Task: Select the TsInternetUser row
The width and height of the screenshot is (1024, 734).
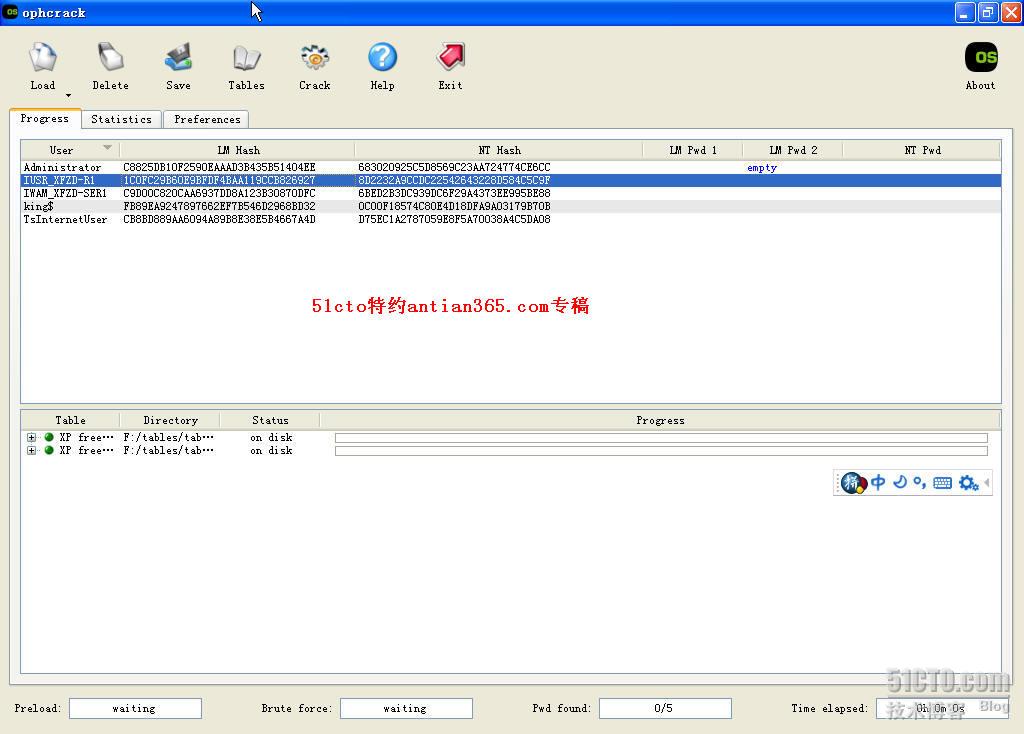Action: click(511, 219)
